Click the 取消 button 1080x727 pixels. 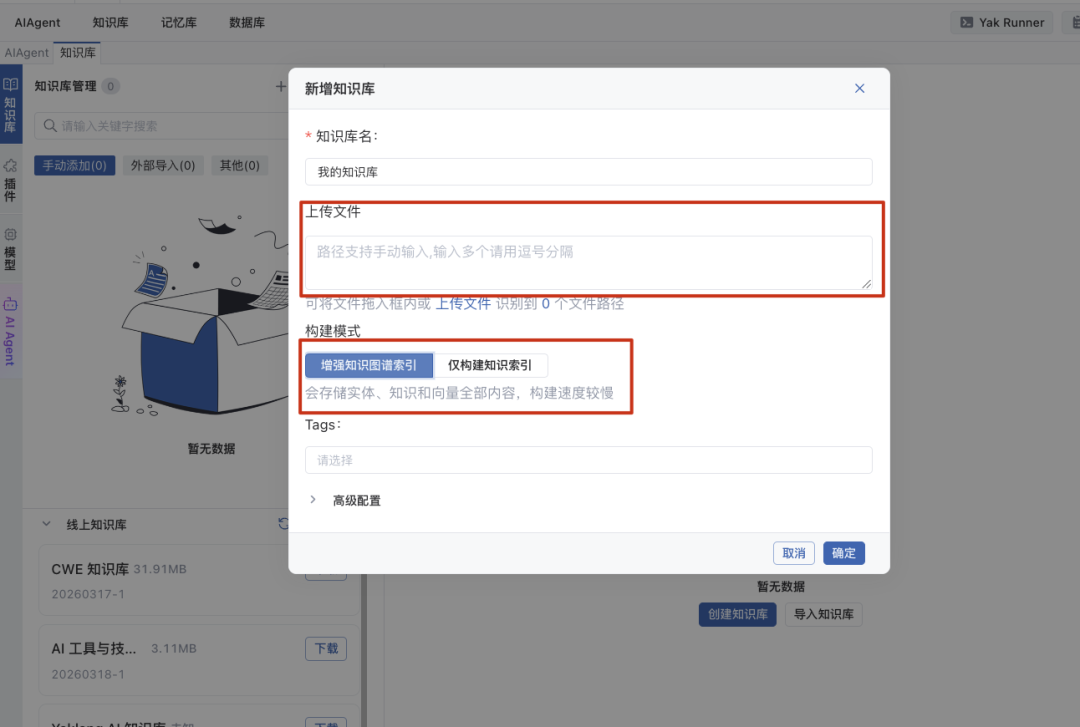[x=793, y=553]
